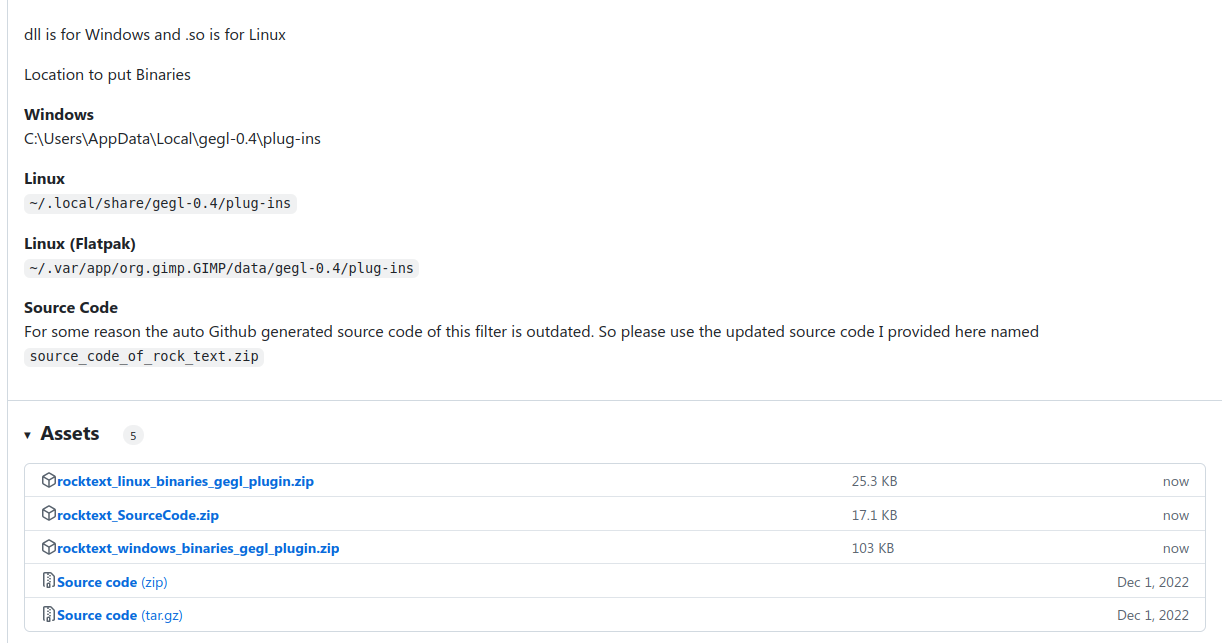Screen dimensions: 1222x643
Task: Click Dec 1, 2022 date on tar.gz row
Action: click(1153, 616)
